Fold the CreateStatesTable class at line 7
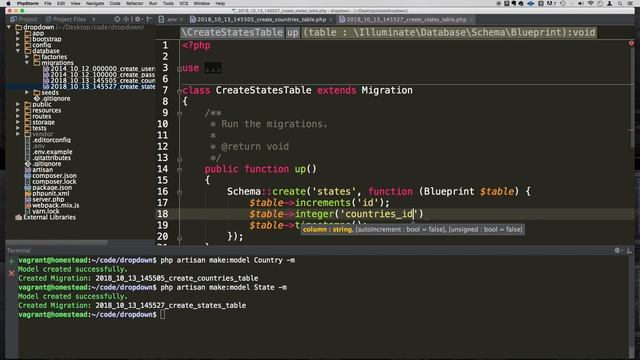 (x=179, y=91)
